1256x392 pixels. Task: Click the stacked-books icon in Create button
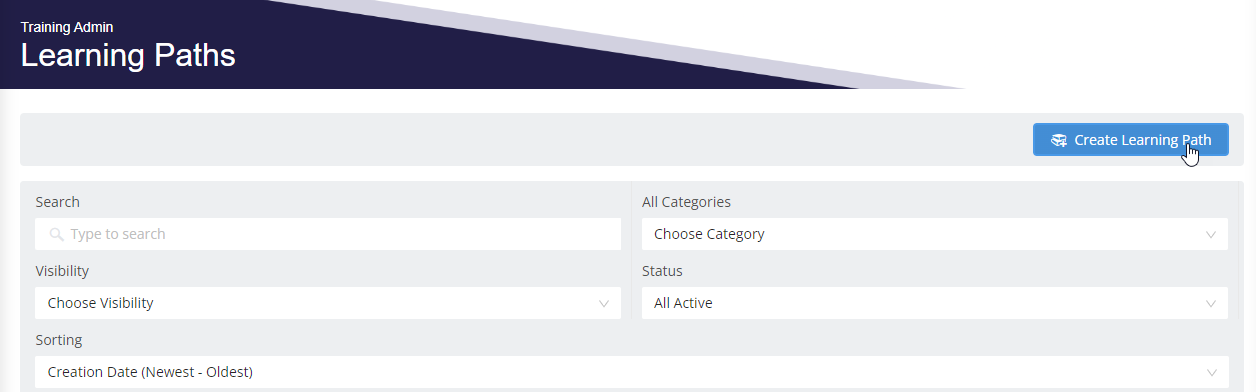click(x=1059, y=141)
